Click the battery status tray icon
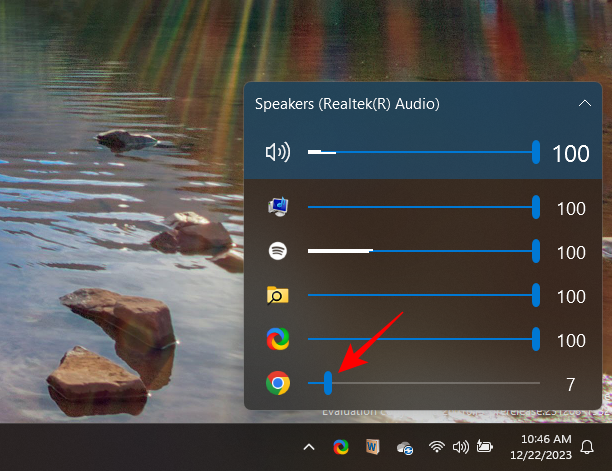Screen dimensions: 612x471 point(486,447)
